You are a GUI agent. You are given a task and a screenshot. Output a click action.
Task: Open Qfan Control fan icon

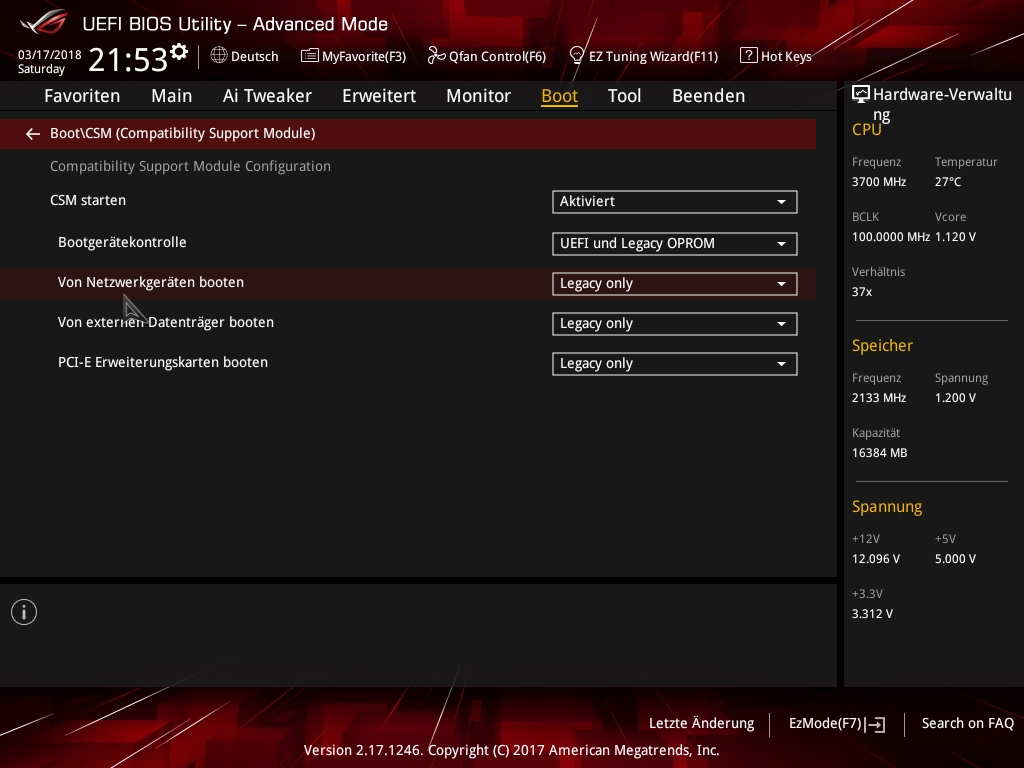tap(436, 56)
